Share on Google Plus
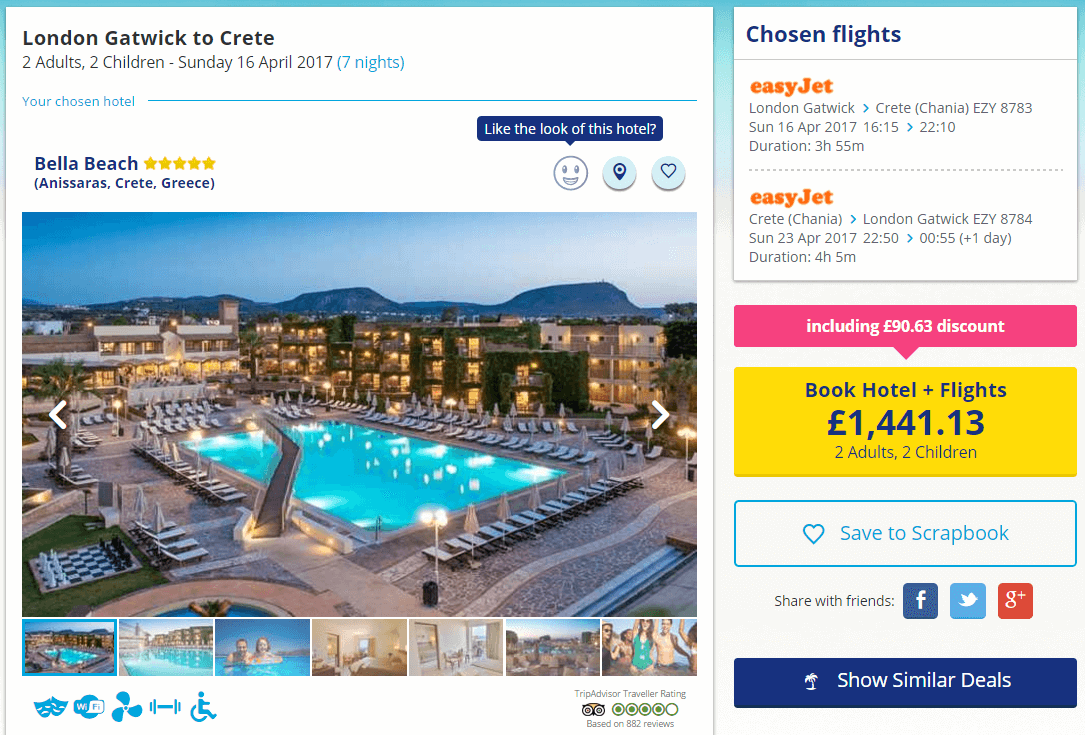The height and width of the screenshot is (735, 1085). [x=1015, y=600]
